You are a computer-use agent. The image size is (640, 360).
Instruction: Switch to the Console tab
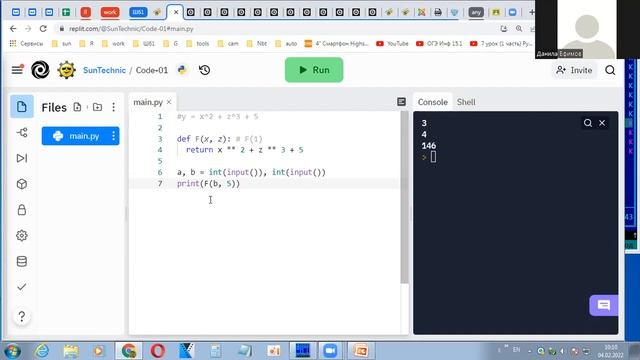433,102
